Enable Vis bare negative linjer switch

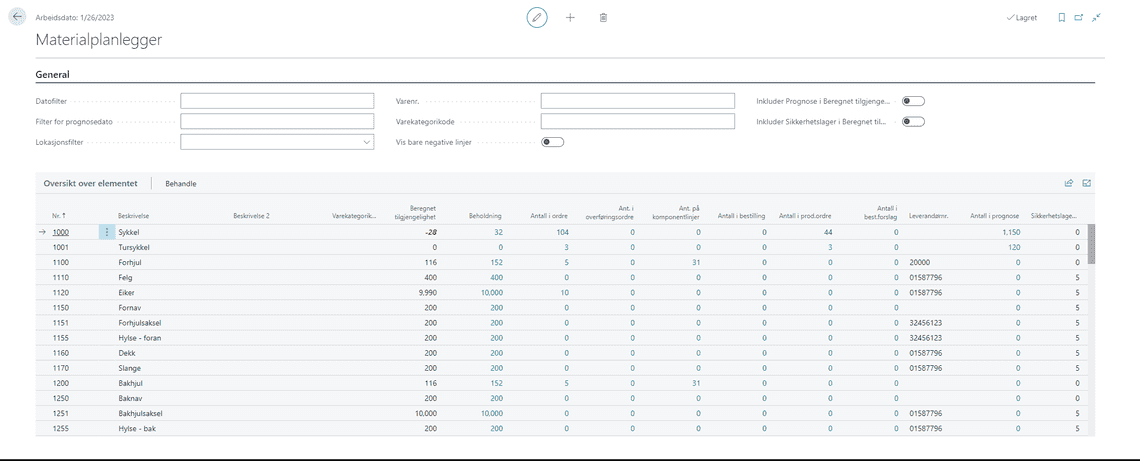click(x=553, y=142)
